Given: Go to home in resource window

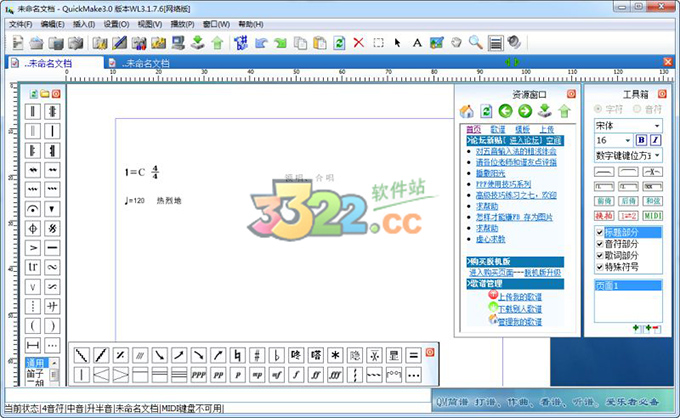Looking at the screenshot, I should coord(466,111).
